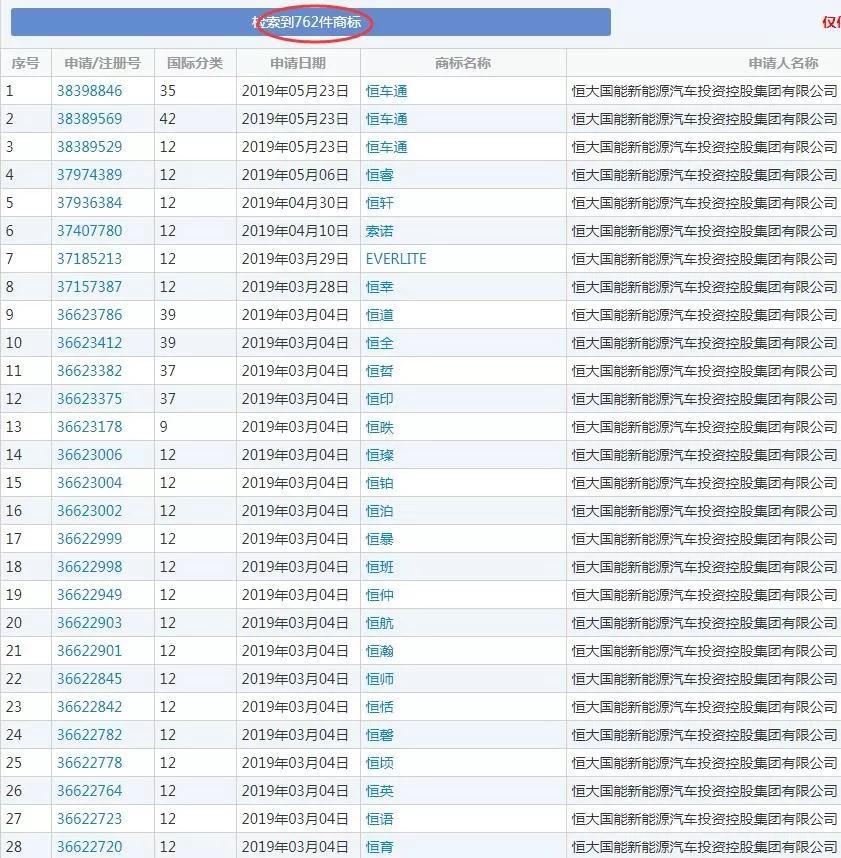The height and width of the screenshot is (858, 841).
Task: Open the 恒全 trademark link
Action: point(379,343)
